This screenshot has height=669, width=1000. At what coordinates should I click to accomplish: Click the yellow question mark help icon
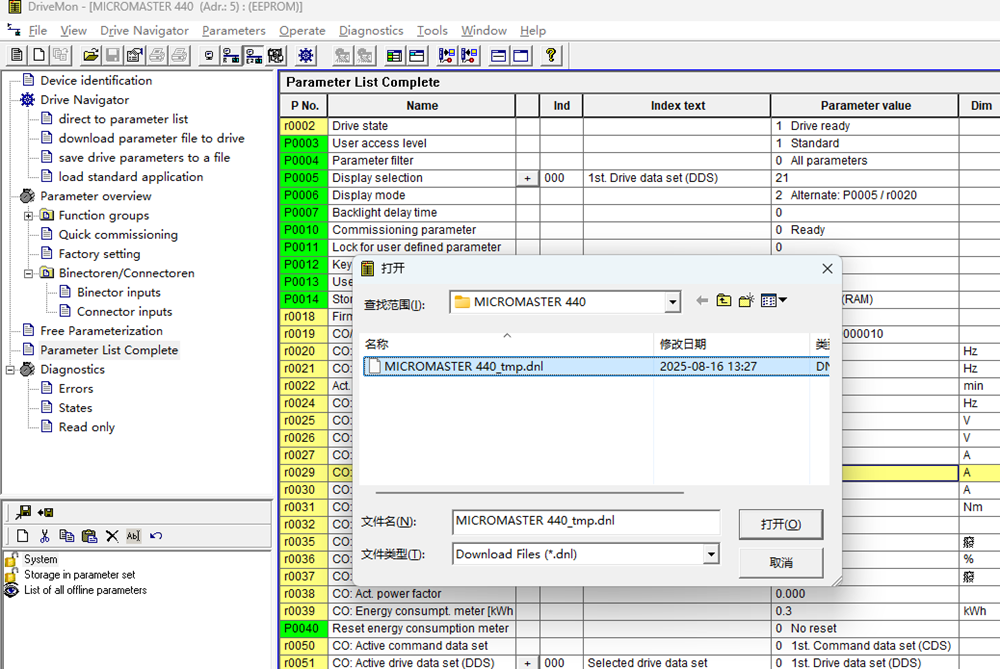tap(551, 55)
